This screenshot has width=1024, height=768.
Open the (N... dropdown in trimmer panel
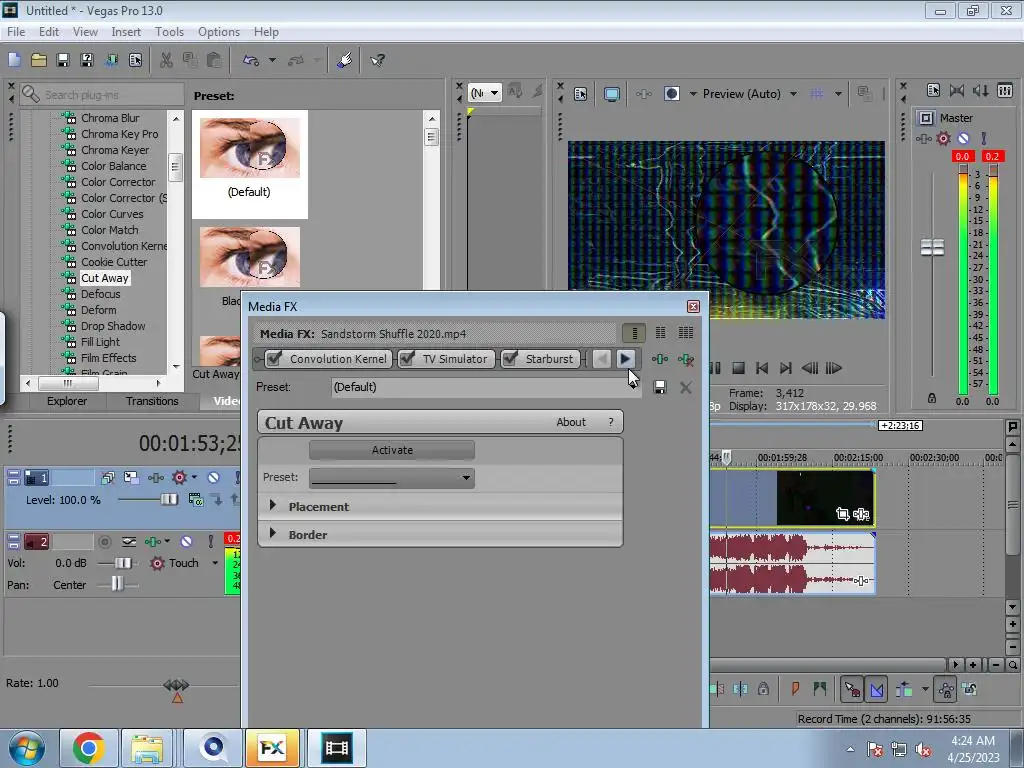pos(485,93)
